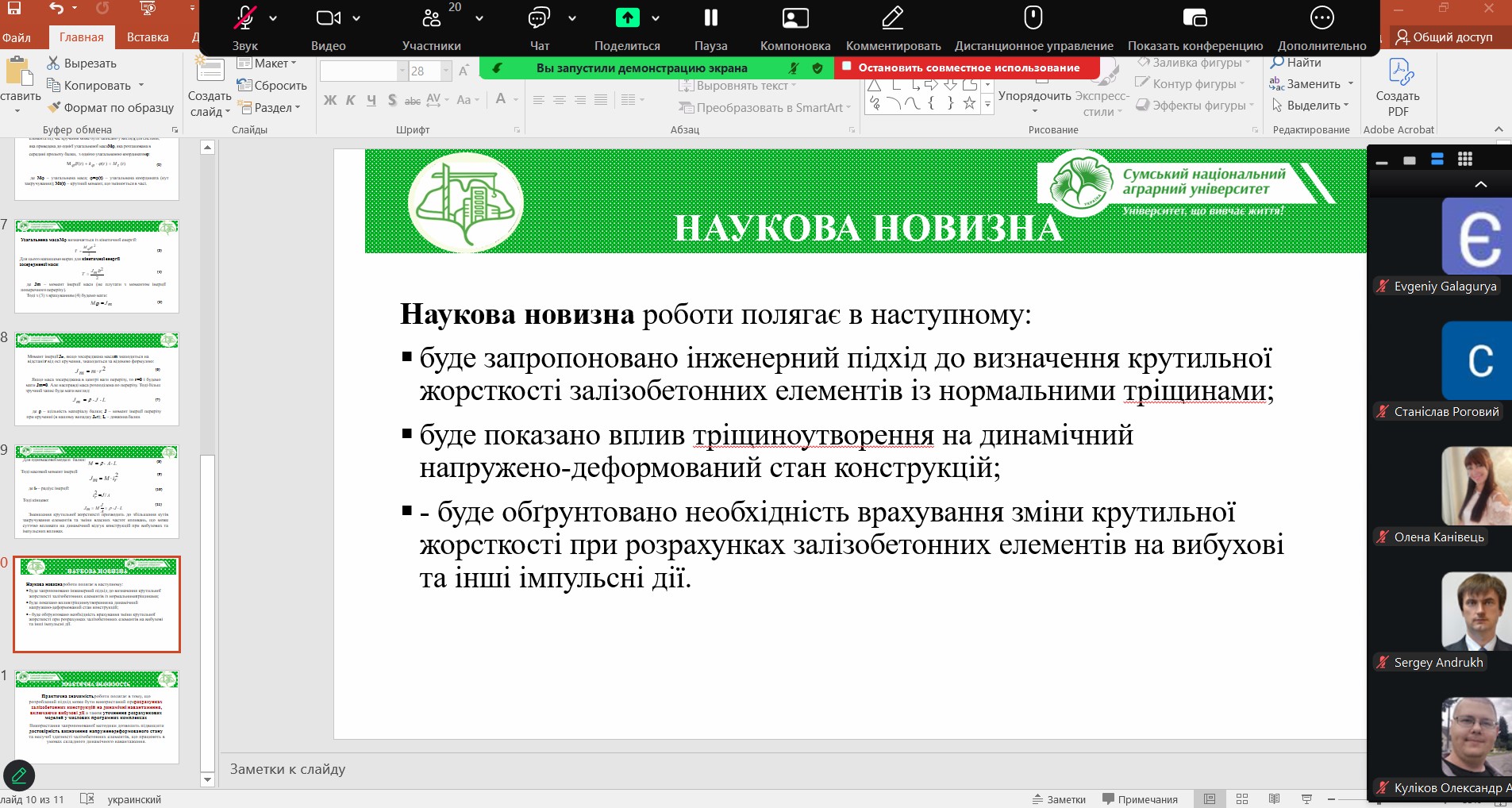Toggle bold formatting Ж
This screenshot has width=1512, height=808.
point(330,100)
